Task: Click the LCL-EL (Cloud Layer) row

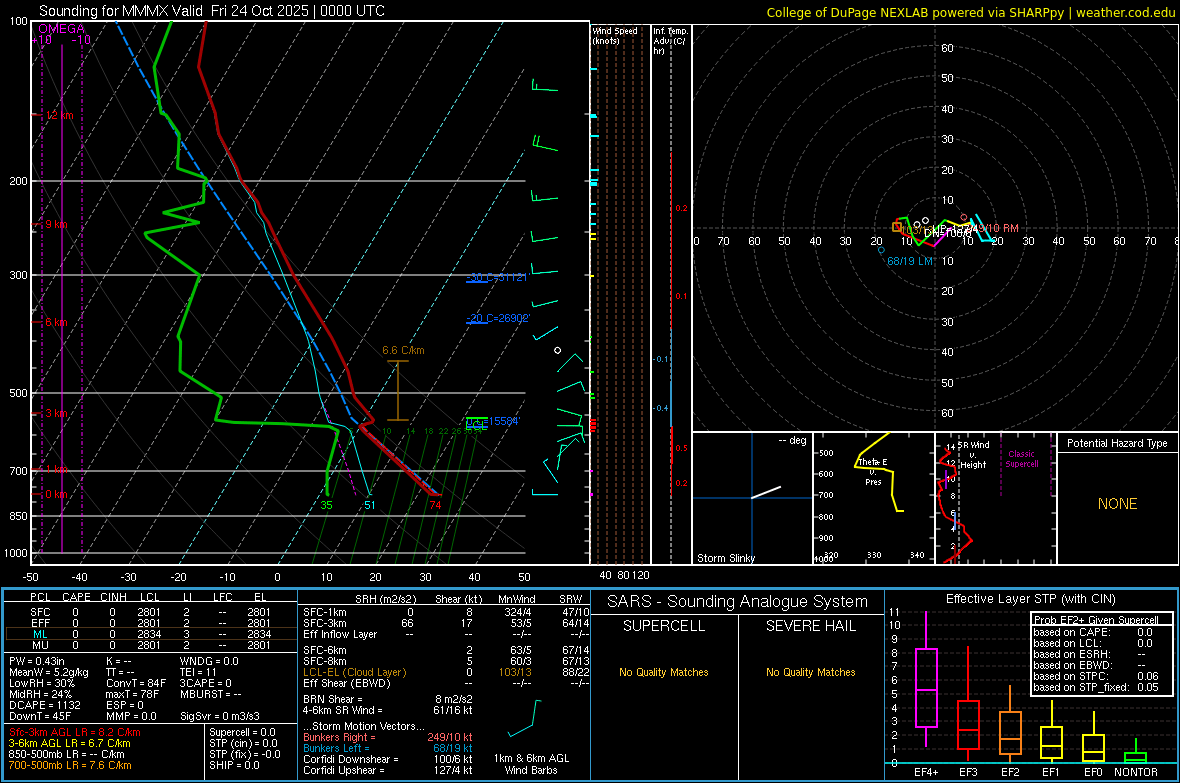Action: click(446, 672)
